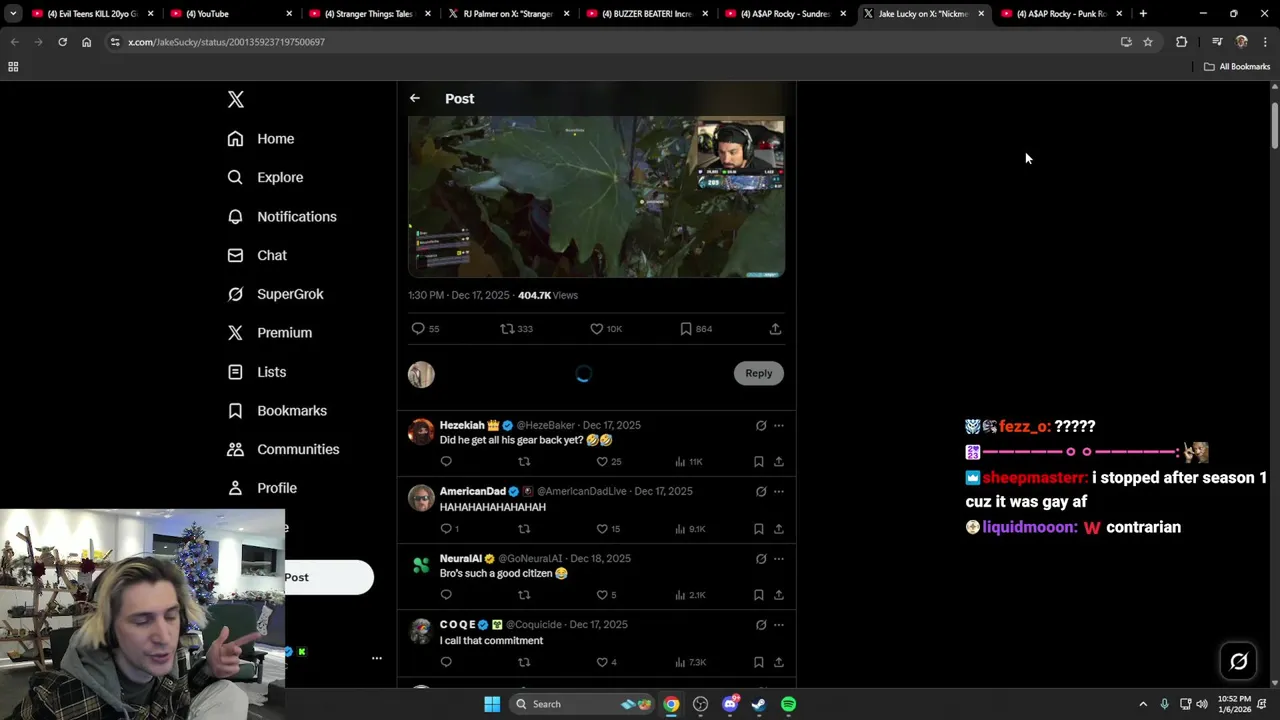Bookmark NeuralAI's reply
1280x720 pixels.
[759, 595]
